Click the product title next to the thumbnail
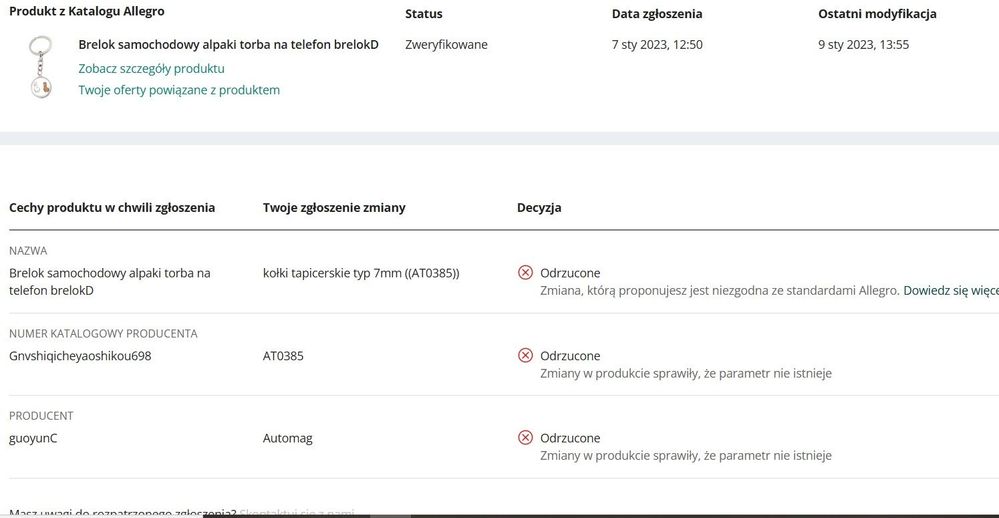This screenshot has width=999, height=518. [228, 45]
